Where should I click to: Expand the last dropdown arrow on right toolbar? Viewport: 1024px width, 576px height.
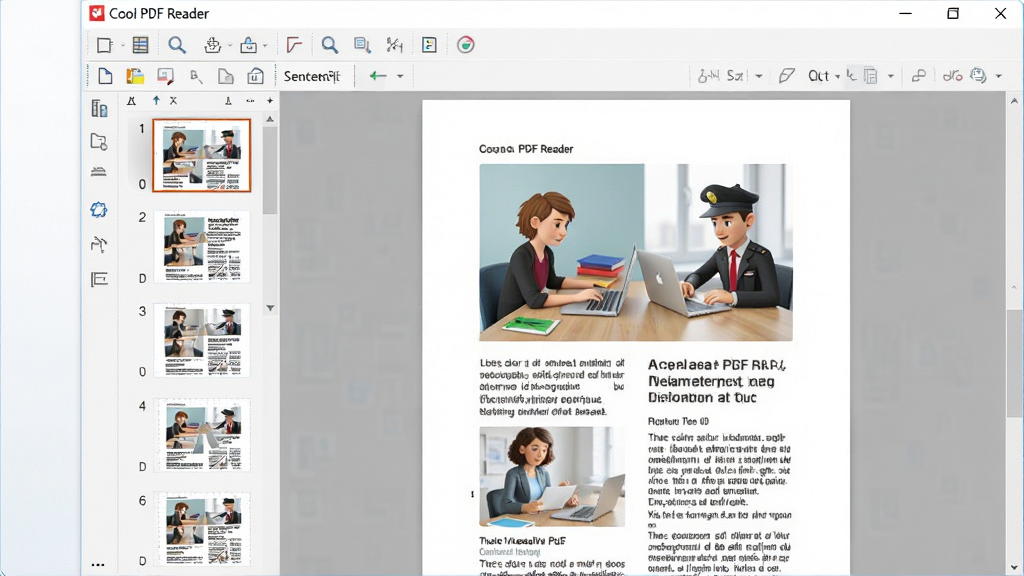coord(999,76)
